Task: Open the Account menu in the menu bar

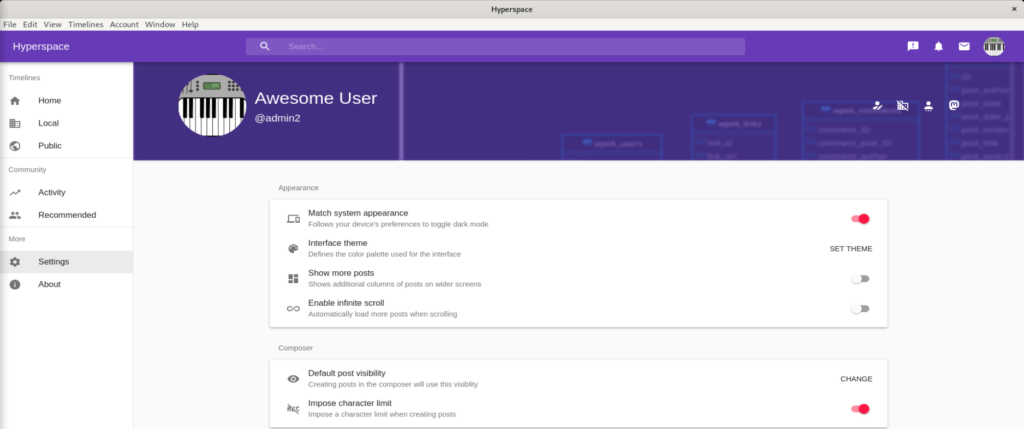Action: [x=124, y=24]
